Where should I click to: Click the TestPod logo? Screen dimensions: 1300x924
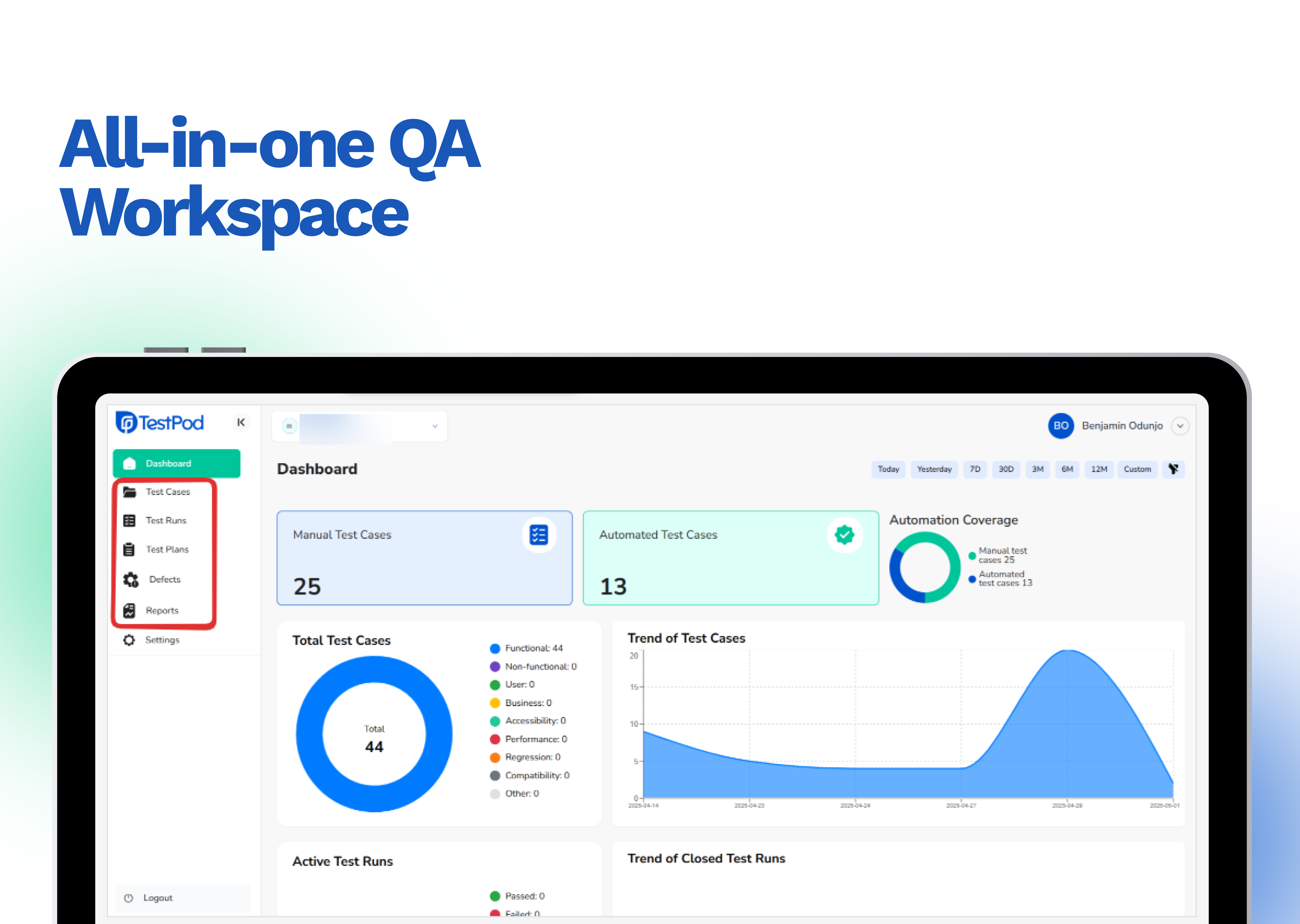[159, 423]
